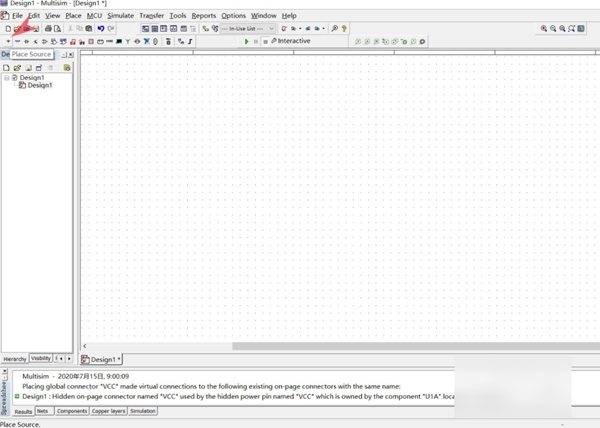Screen dimensions: 600x428
Task: Click the Run simulation green play button
Action: pos(247,41)
